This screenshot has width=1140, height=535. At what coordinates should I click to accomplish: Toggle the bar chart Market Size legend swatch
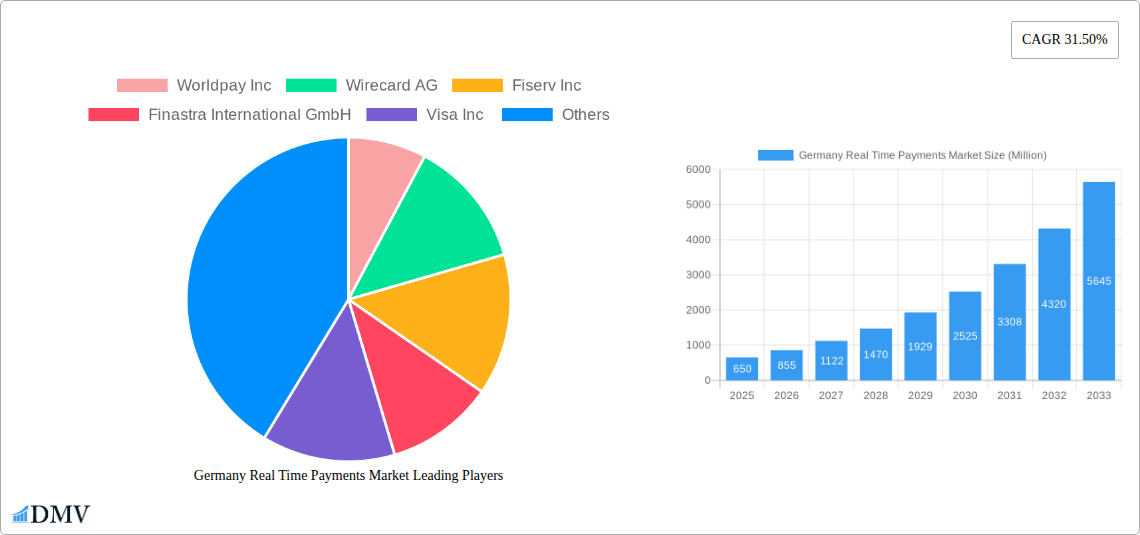coord(775,155)
